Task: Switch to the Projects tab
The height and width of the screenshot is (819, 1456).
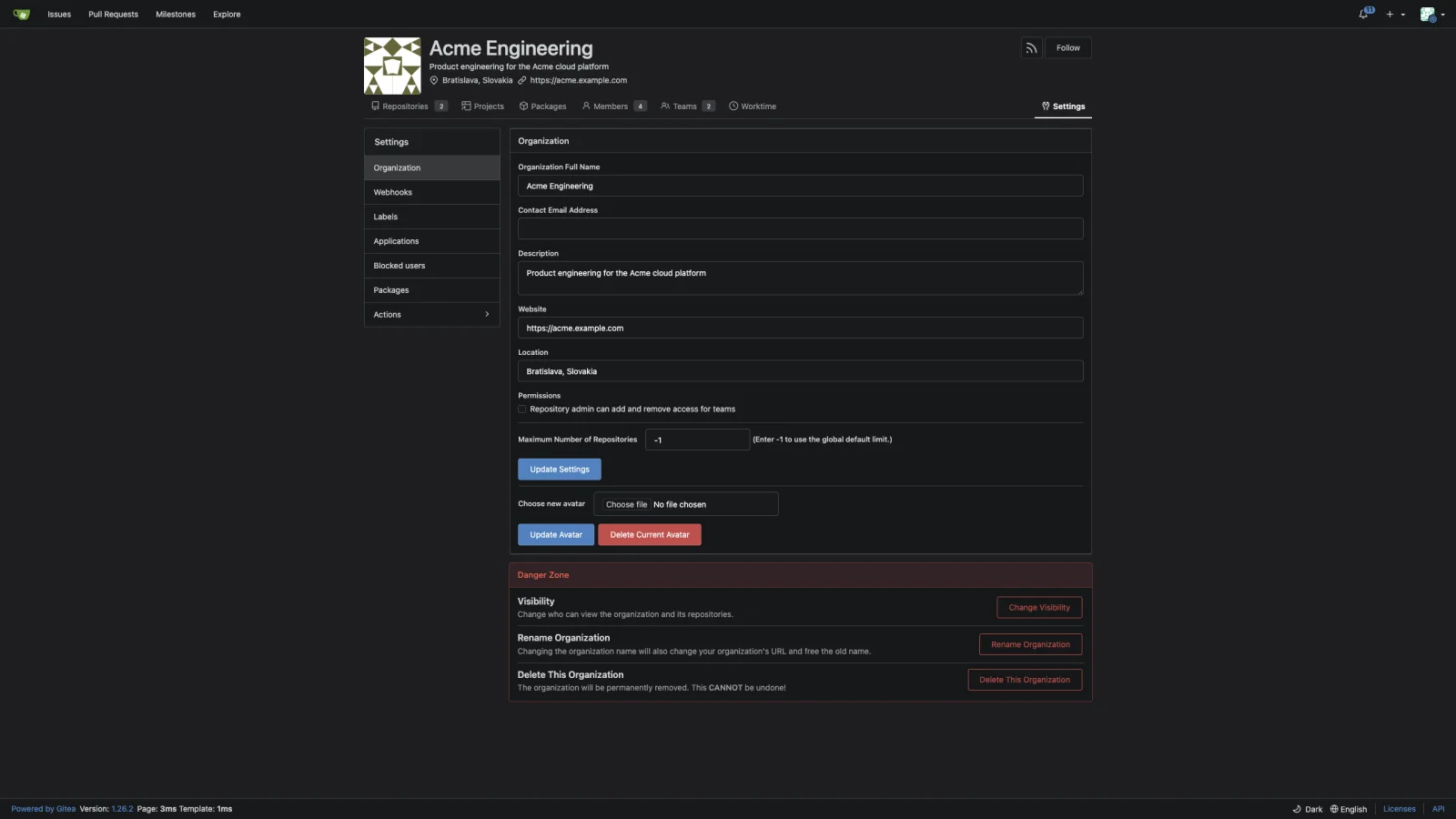Action: (x=482, y=106)
